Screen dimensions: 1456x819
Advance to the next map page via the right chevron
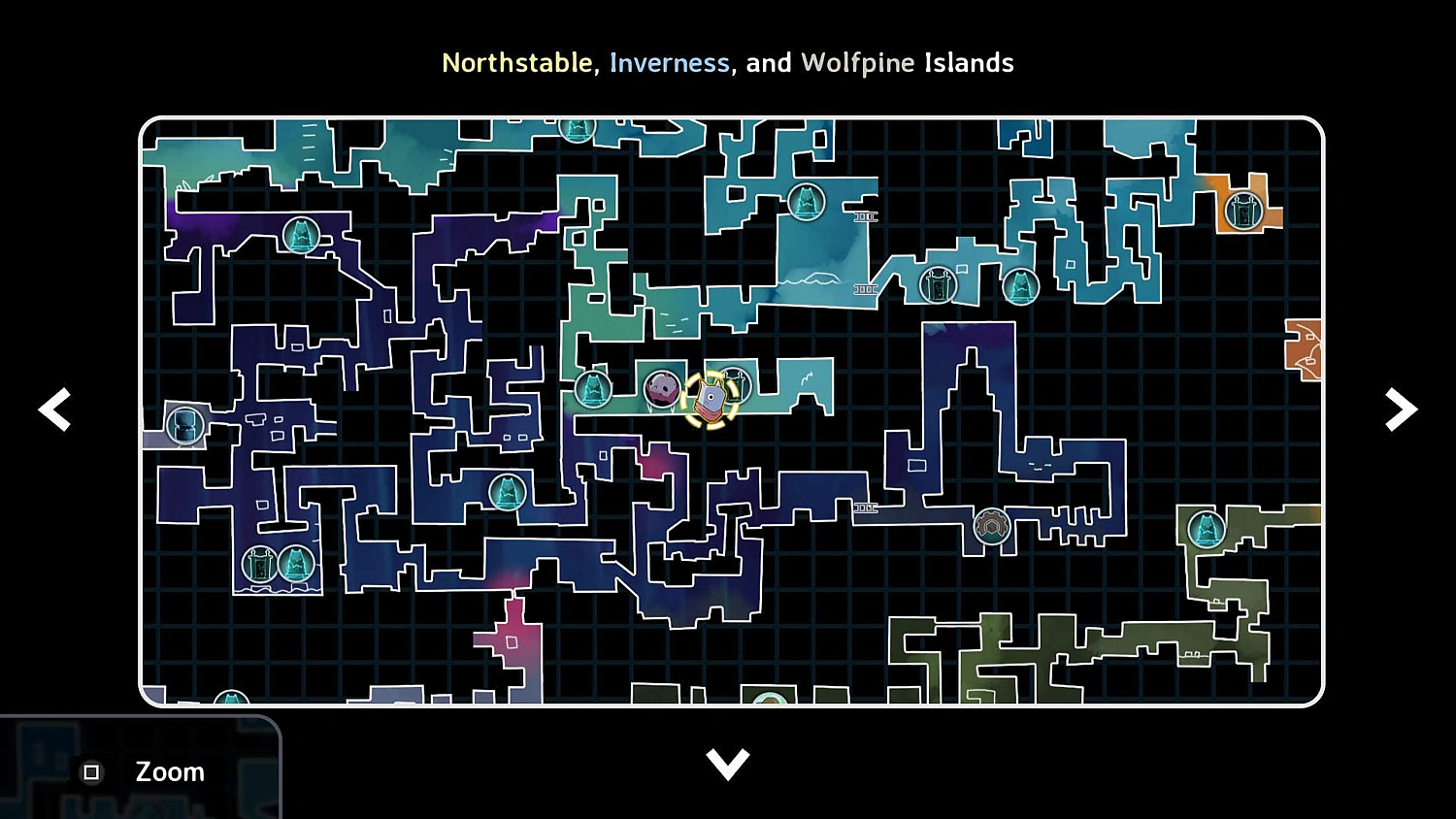pyautogui.click(x=1401, y=409)
